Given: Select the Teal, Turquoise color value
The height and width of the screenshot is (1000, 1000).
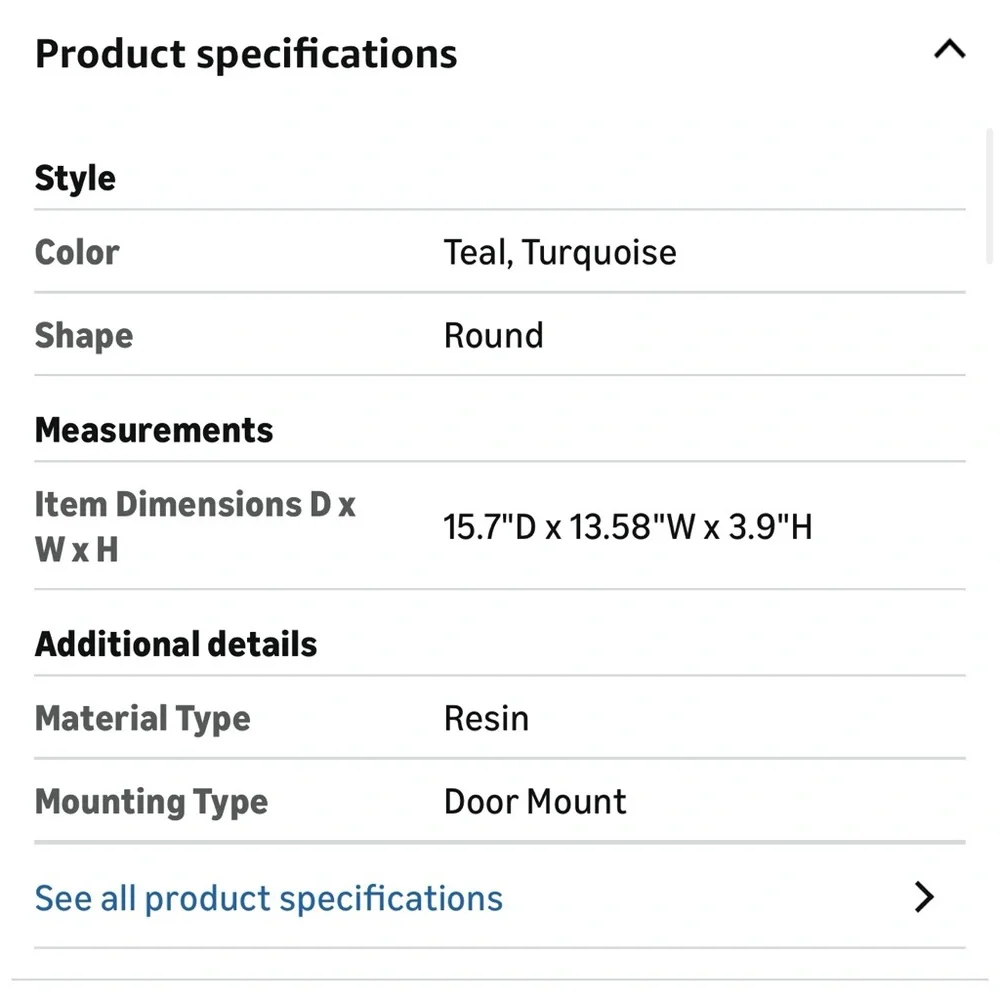Looking at the screenshot, I should [x=560, y=253].
